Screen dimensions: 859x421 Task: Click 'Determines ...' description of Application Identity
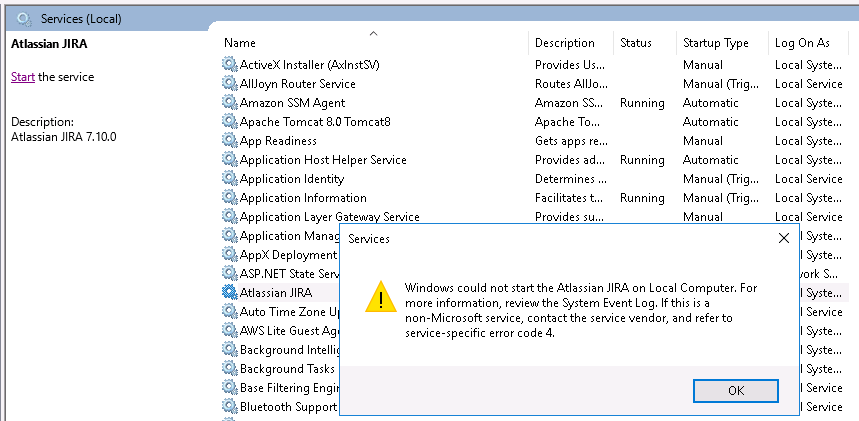pos(570,179)
